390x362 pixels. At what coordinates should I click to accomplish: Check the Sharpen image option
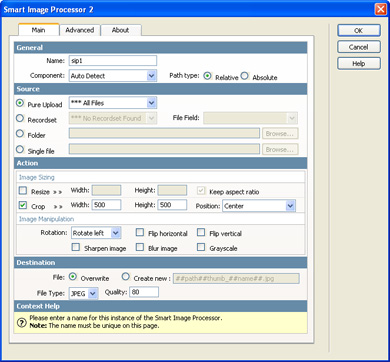click(76, 247)
